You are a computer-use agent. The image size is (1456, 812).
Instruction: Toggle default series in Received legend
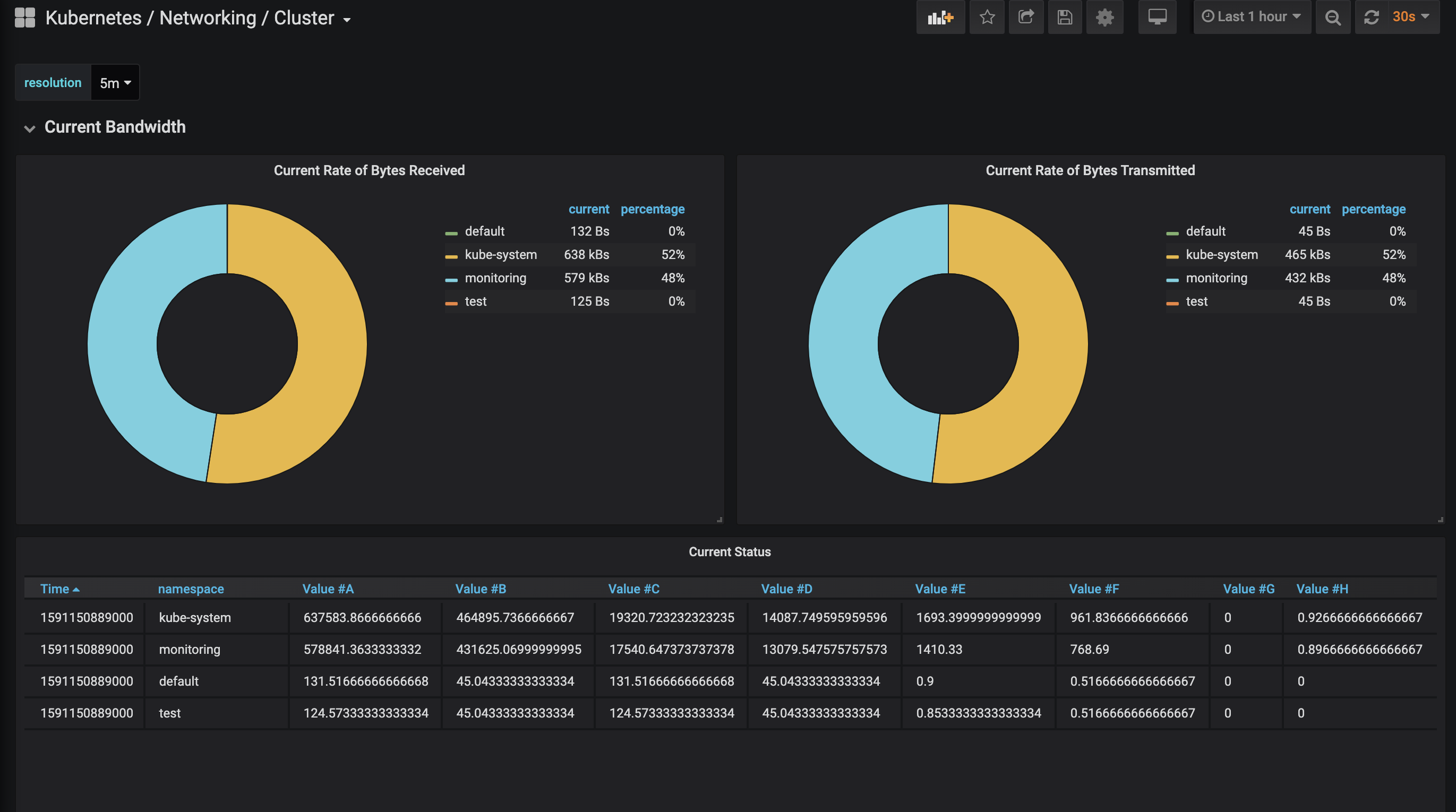[484, 231]
